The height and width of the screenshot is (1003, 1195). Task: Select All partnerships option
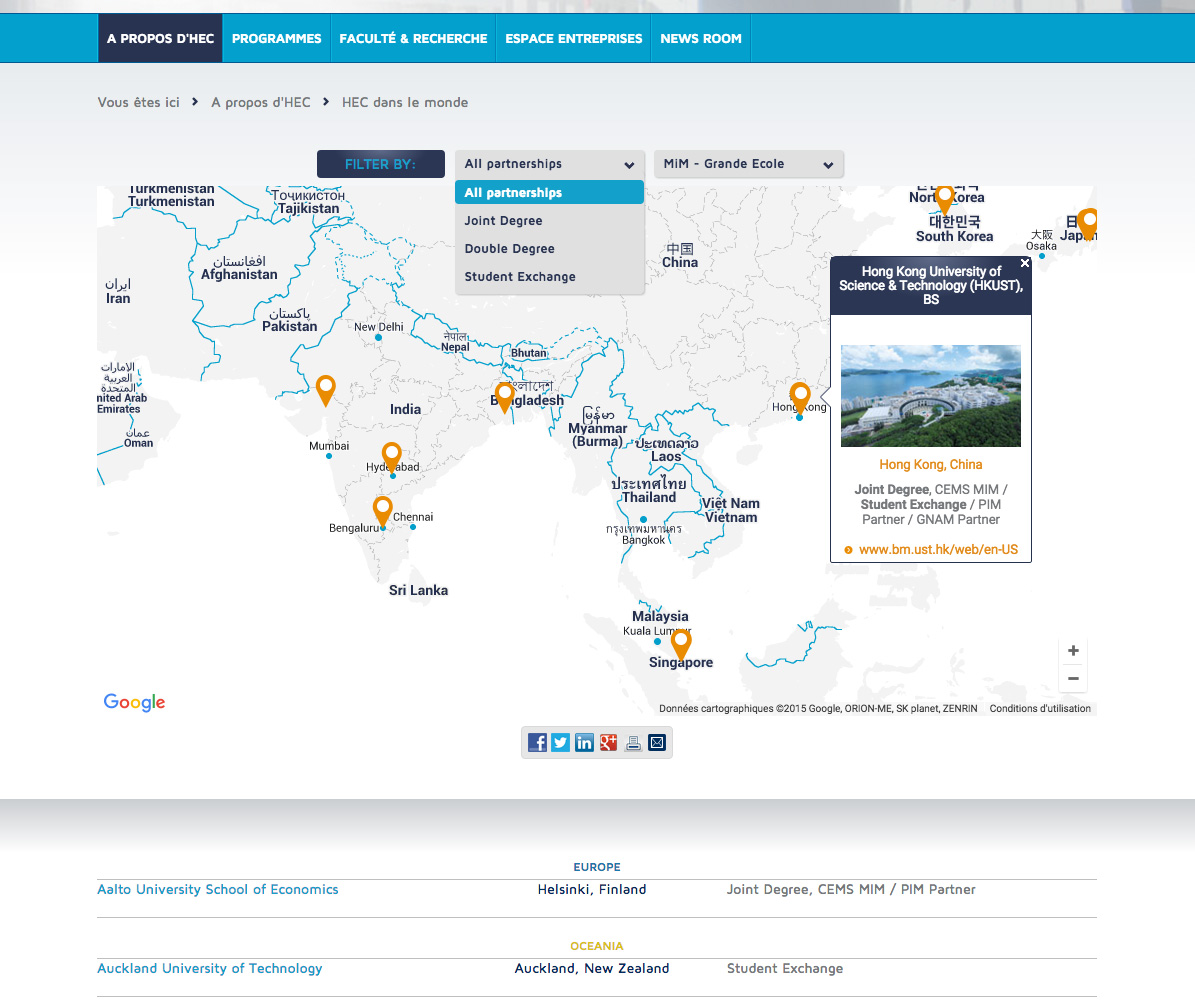point(549,192)
